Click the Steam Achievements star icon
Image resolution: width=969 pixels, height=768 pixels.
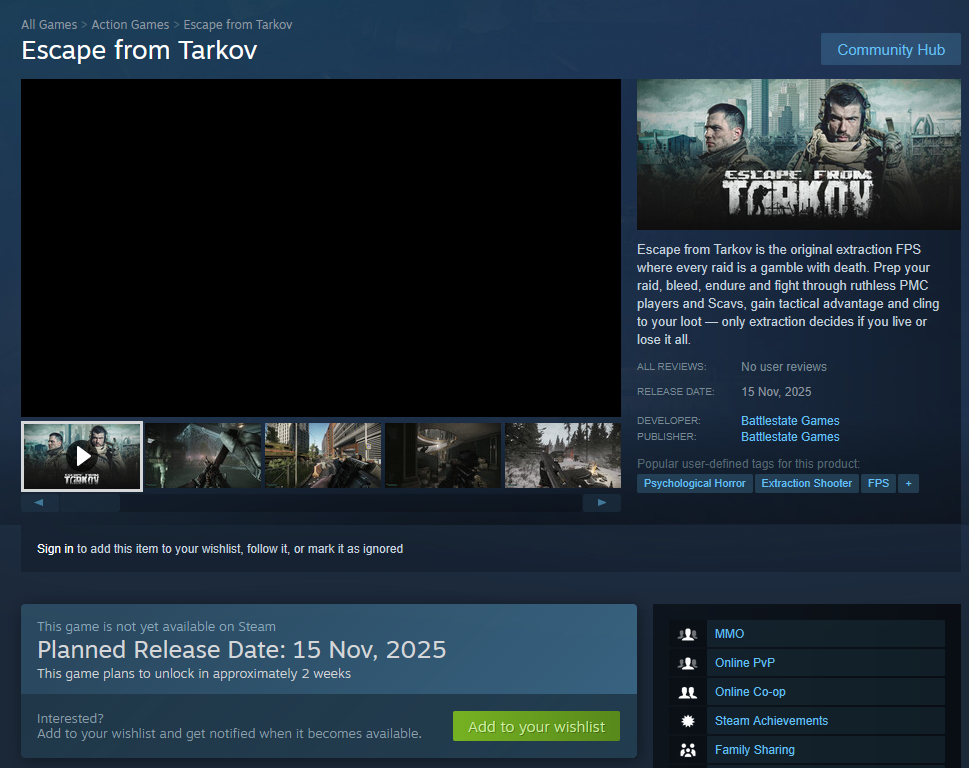click(687, 721)
